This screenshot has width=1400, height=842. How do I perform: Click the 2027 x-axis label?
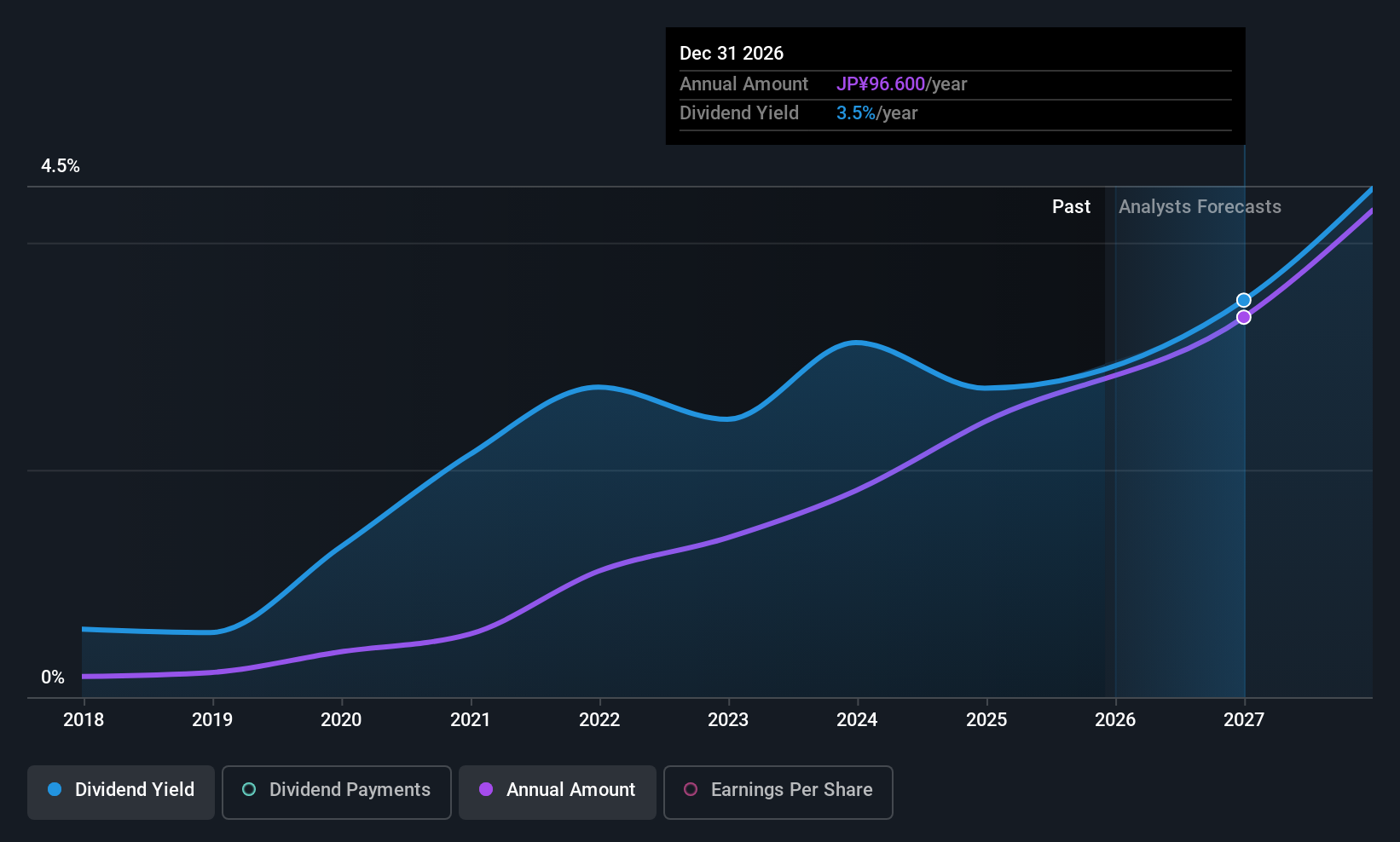point(1244,720)
